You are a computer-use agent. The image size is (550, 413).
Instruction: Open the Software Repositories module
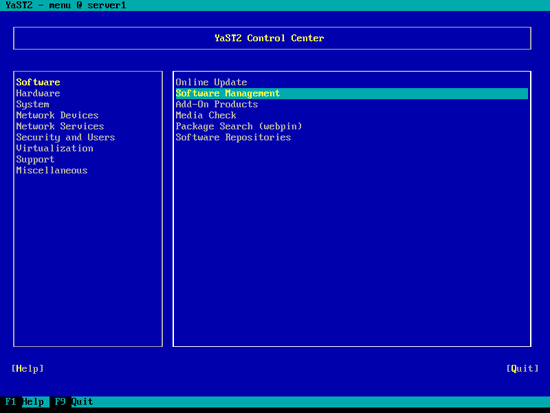tap(233, 138)
